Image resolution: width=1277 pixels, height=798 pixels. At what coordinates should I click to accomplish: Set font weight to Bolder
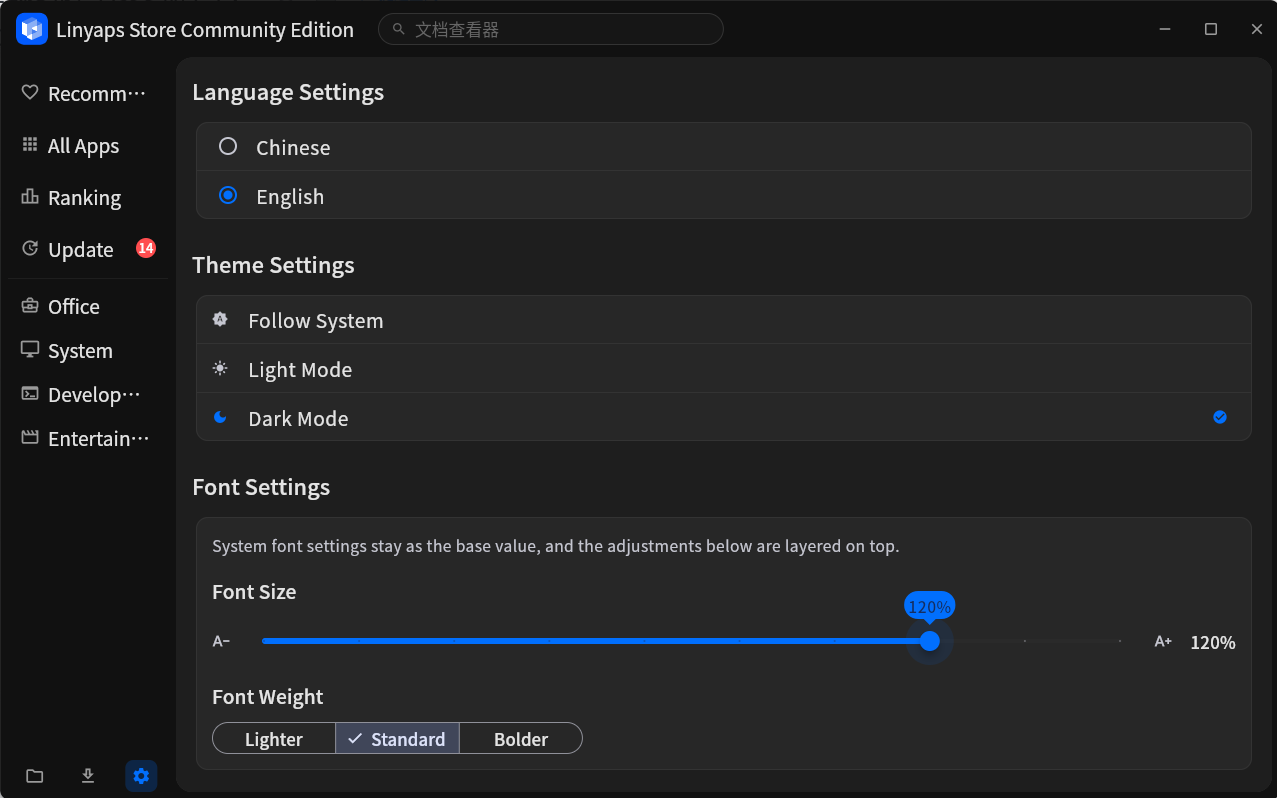521,739
